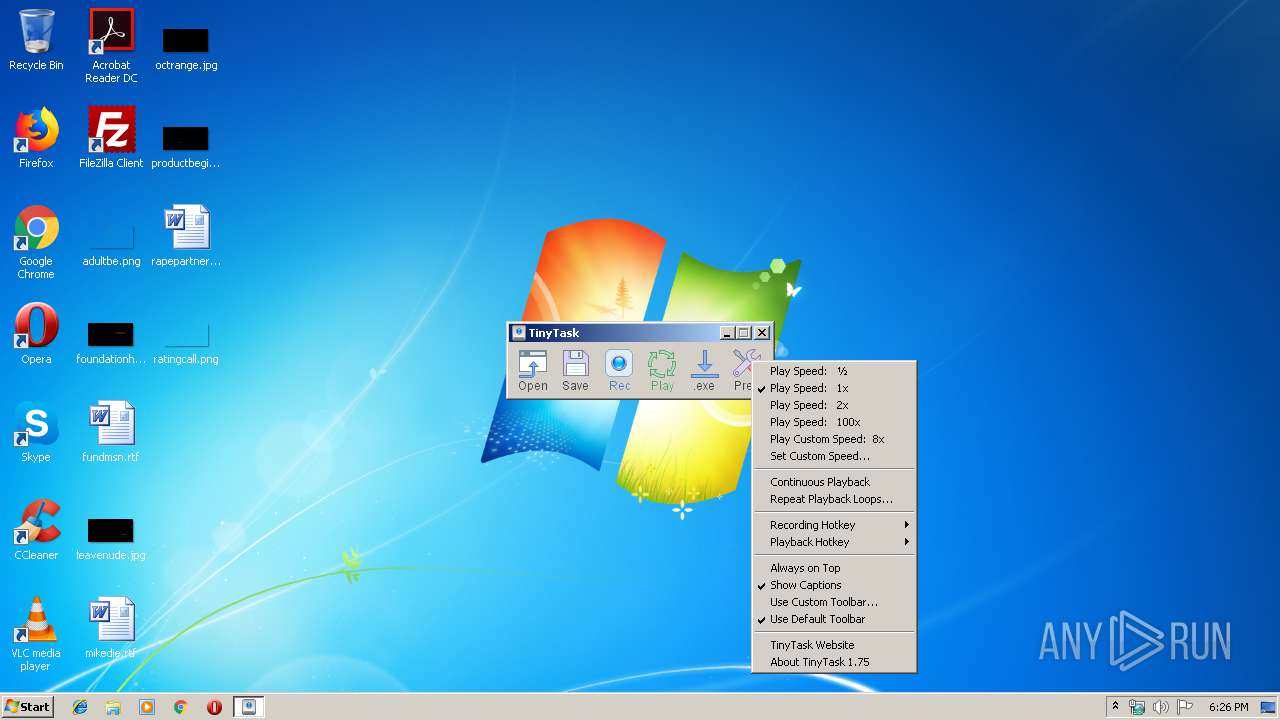Launch CCleaner desktop shortcut

point(36,530)
